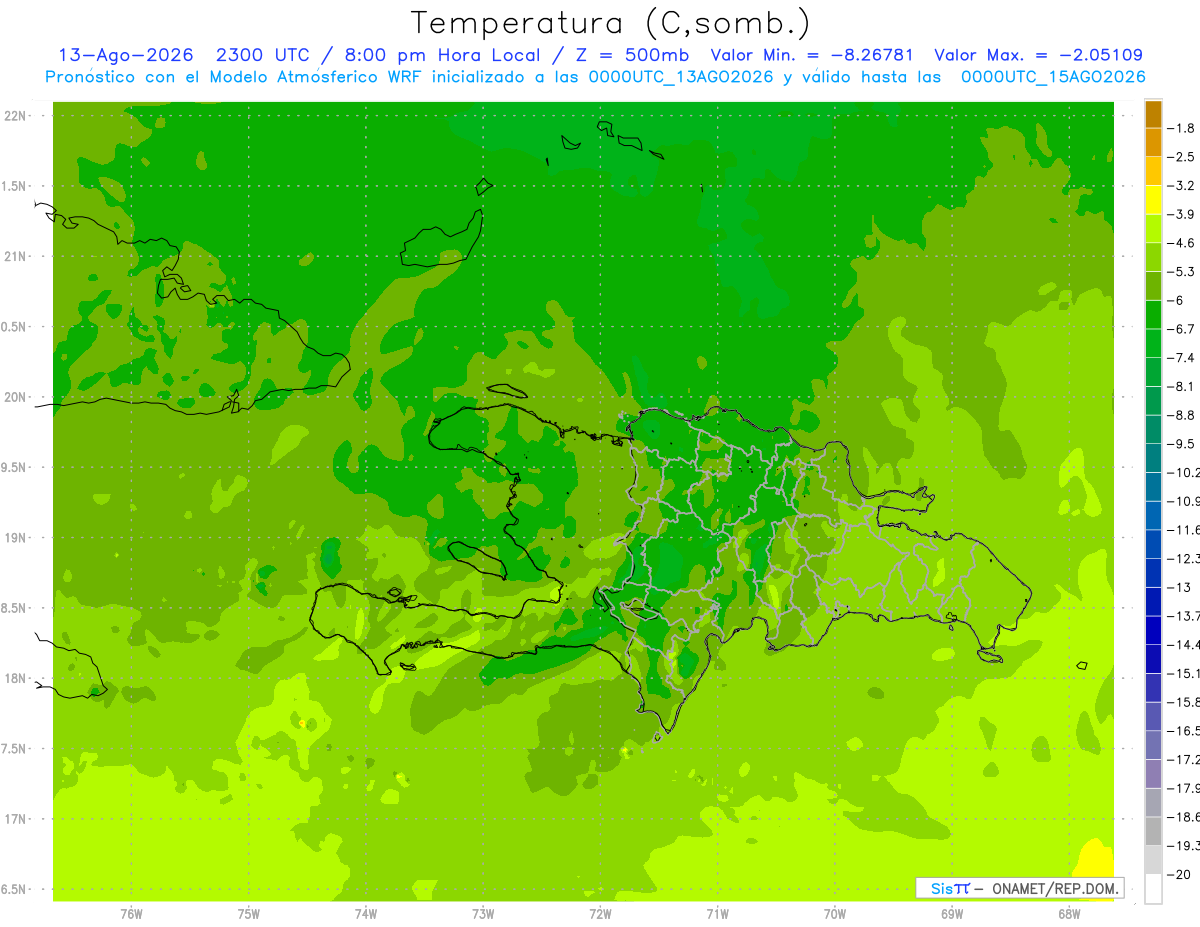Click the 'Temperatura (C,somb.)' chart title
The height and width of the screenshot is (927, 1200).
(x=611, y=23)
